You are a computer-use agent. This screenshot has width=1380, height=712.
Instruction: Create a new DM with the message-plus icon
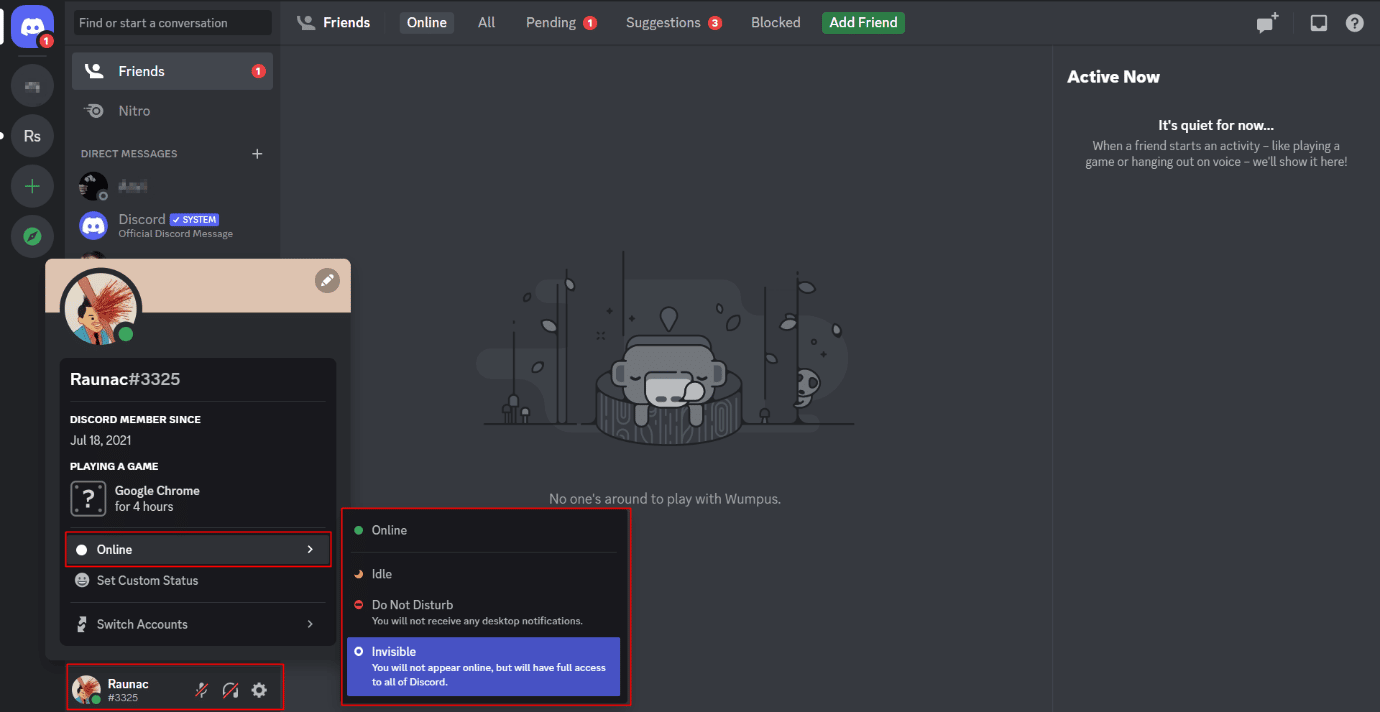pyautogui.click(x=1266, y=22)
